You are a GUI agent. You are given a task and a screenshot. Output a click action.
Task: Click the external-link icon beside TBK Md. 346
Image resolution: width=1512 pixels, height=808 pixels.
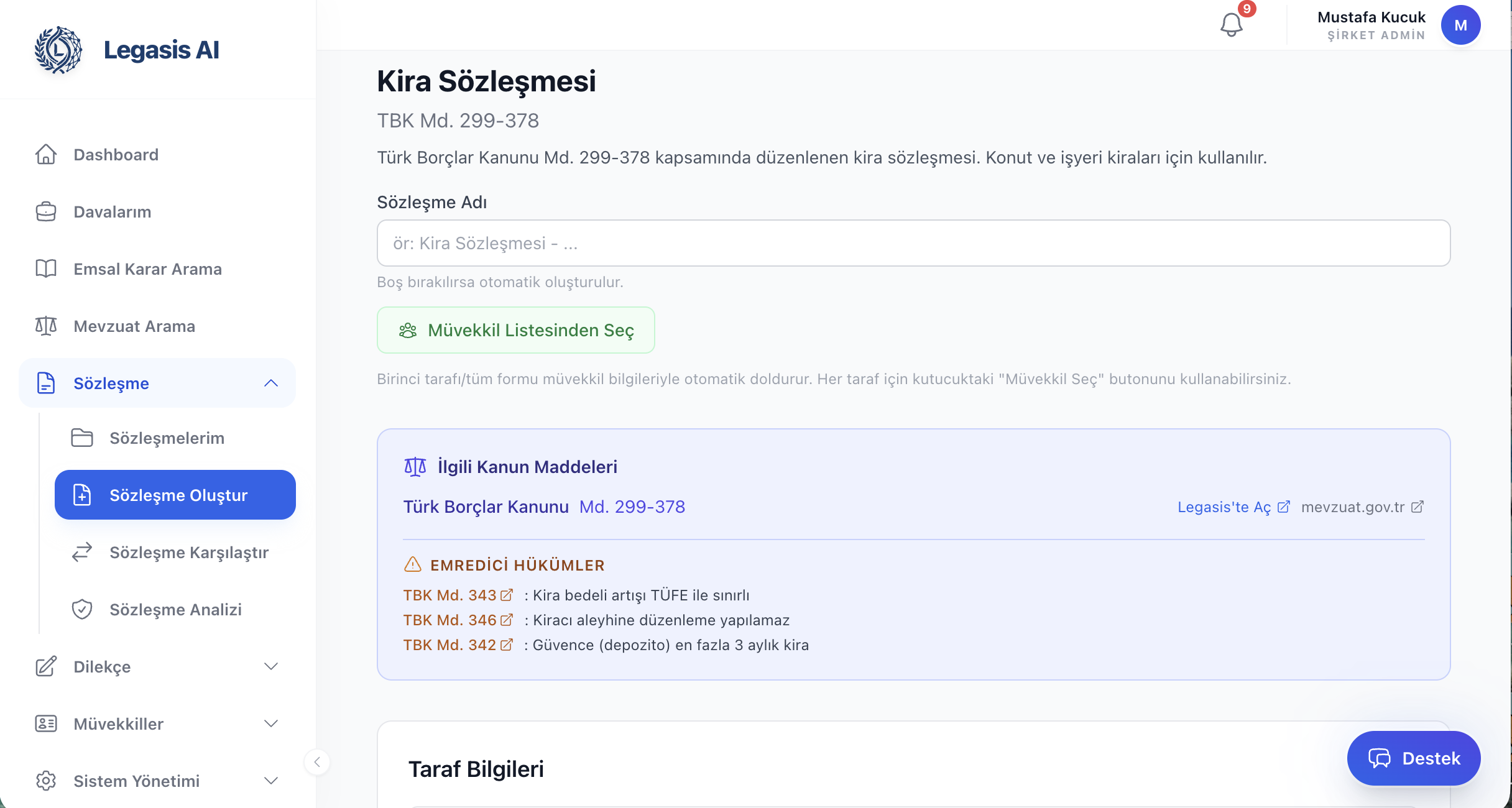coord(507,620)
